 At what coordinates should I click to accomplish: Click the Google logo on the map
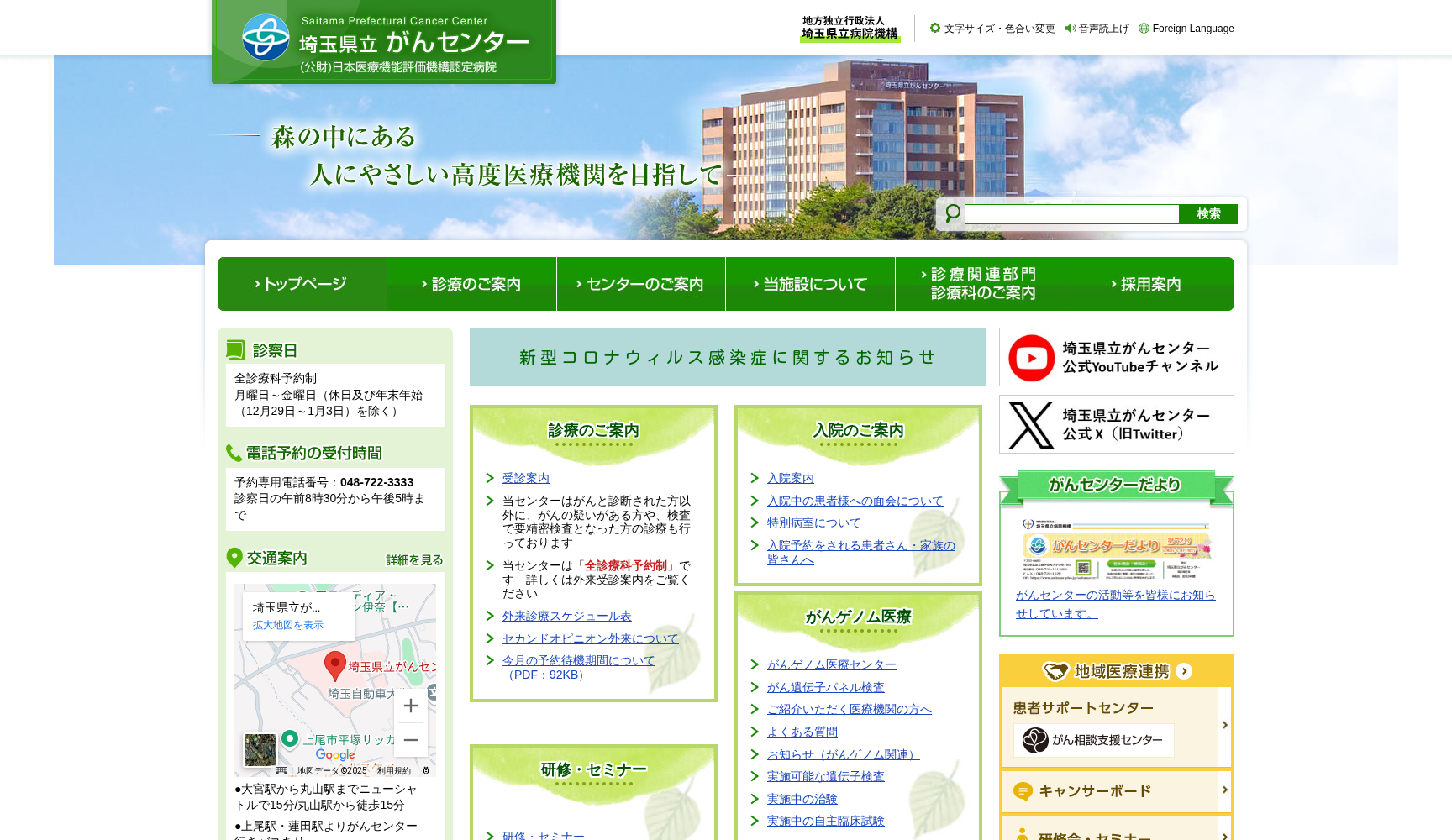(336, 755)
